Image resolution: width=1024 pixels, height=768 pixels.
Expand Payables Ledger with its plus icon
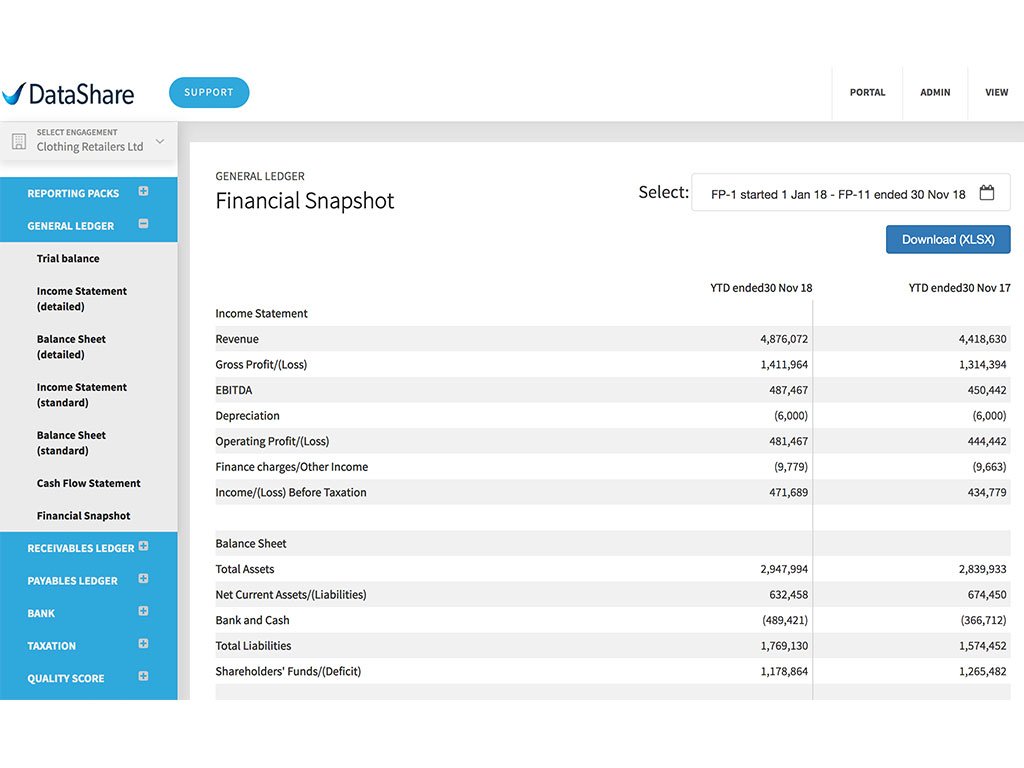(144, 579)
